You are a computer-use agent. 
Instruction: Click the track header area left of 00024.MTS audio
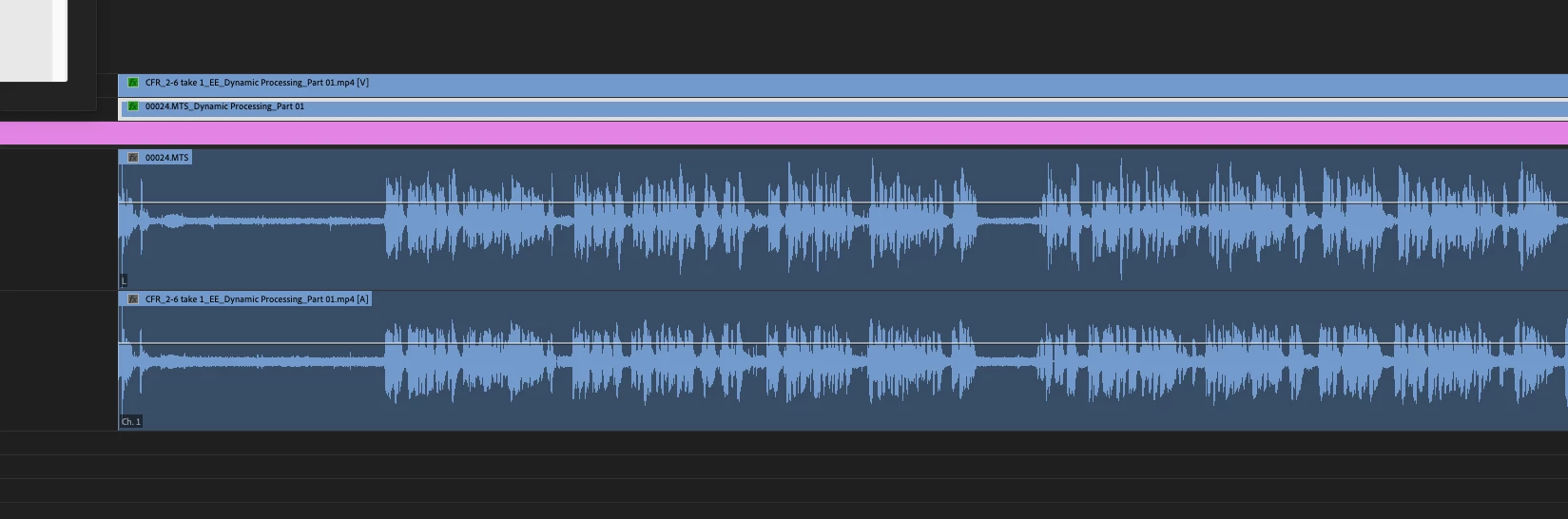pyautogui.click(x=58, y=220)
